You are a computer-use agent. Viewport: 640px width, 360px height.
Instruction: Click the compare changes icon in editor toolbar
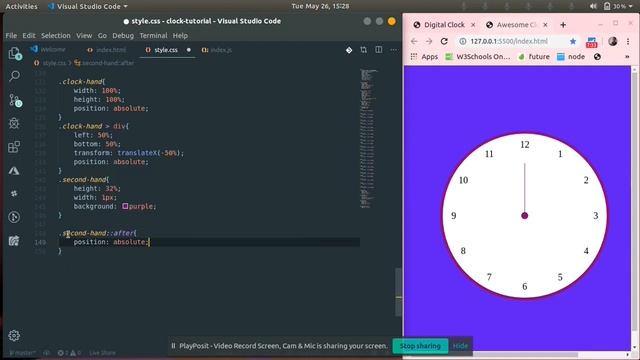click(364, 50)
